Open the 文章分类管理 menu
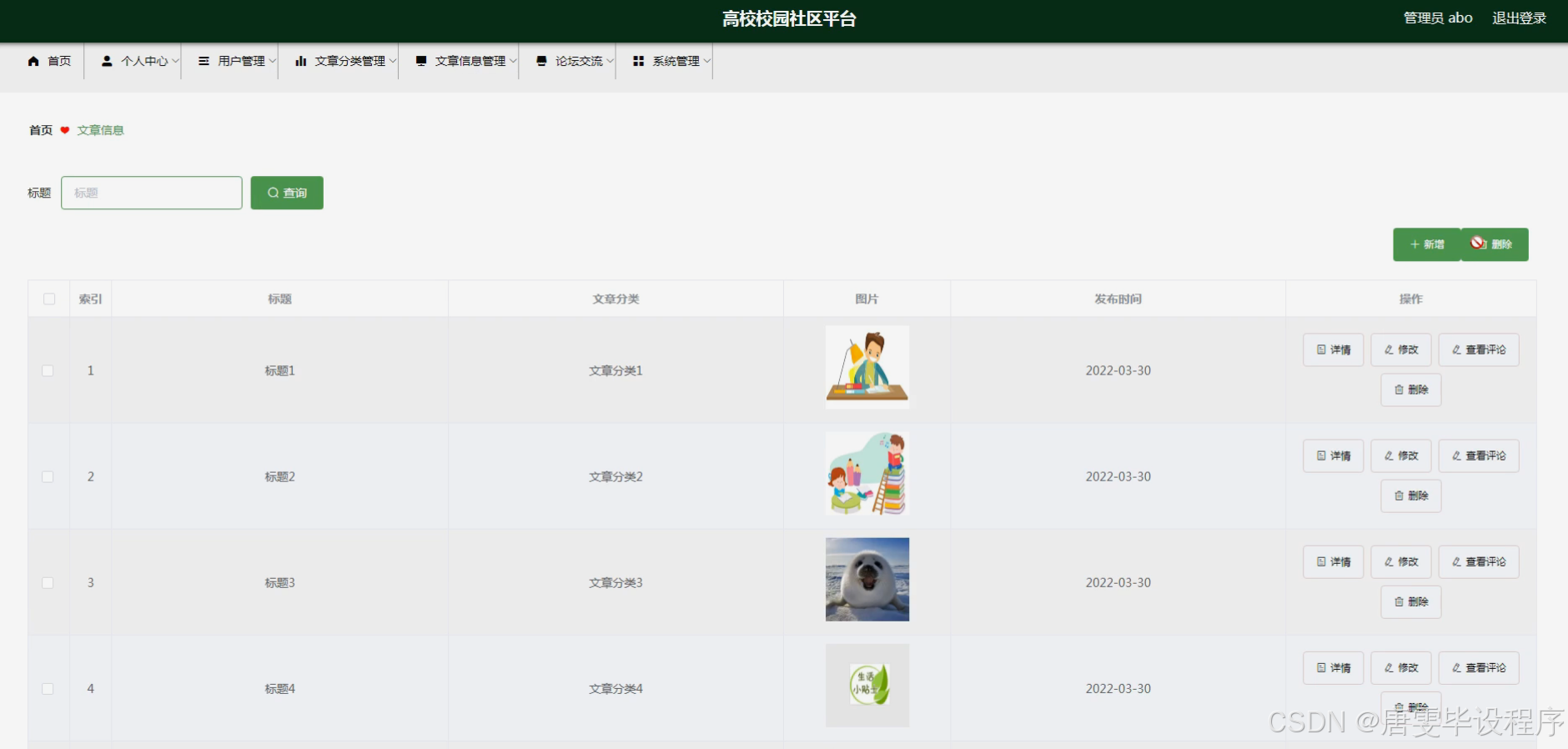 click(x=339, y=61)
